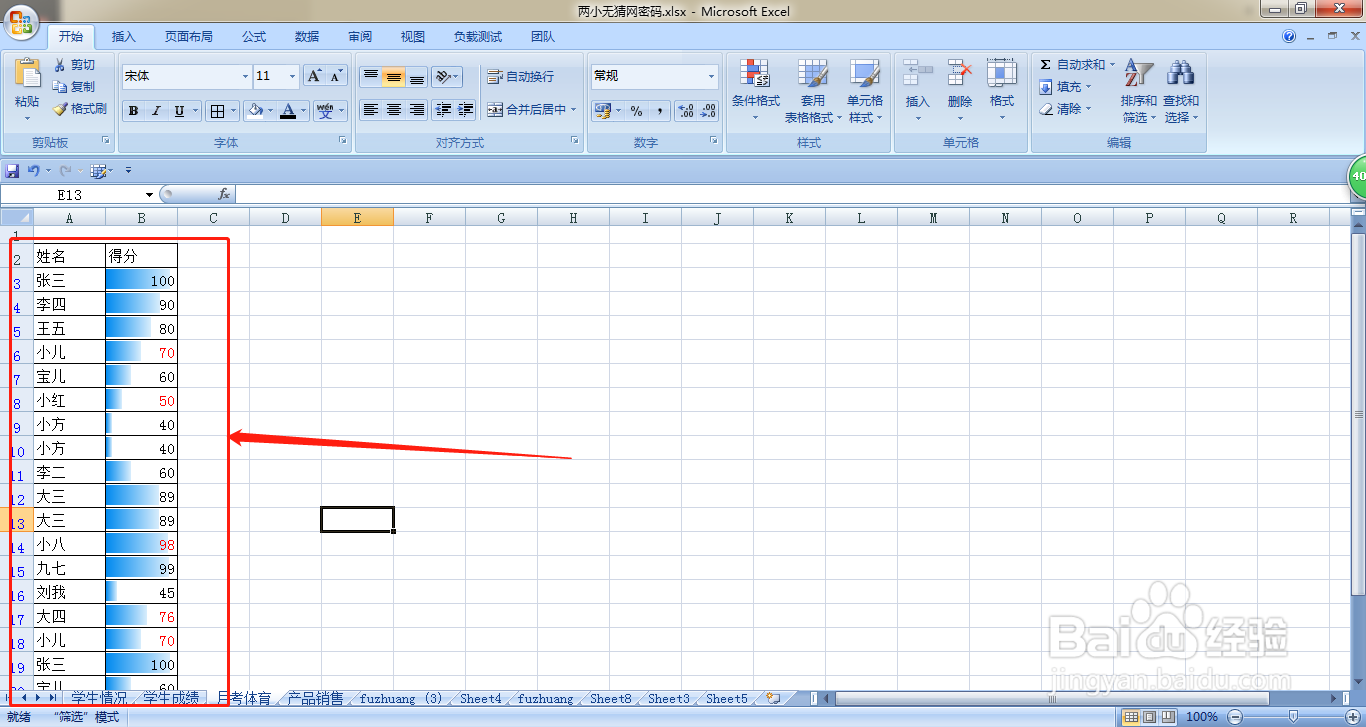The height and width of the screenshot is (727, 1366).
Task: Toggle Bold formatting
Action: 133,111
